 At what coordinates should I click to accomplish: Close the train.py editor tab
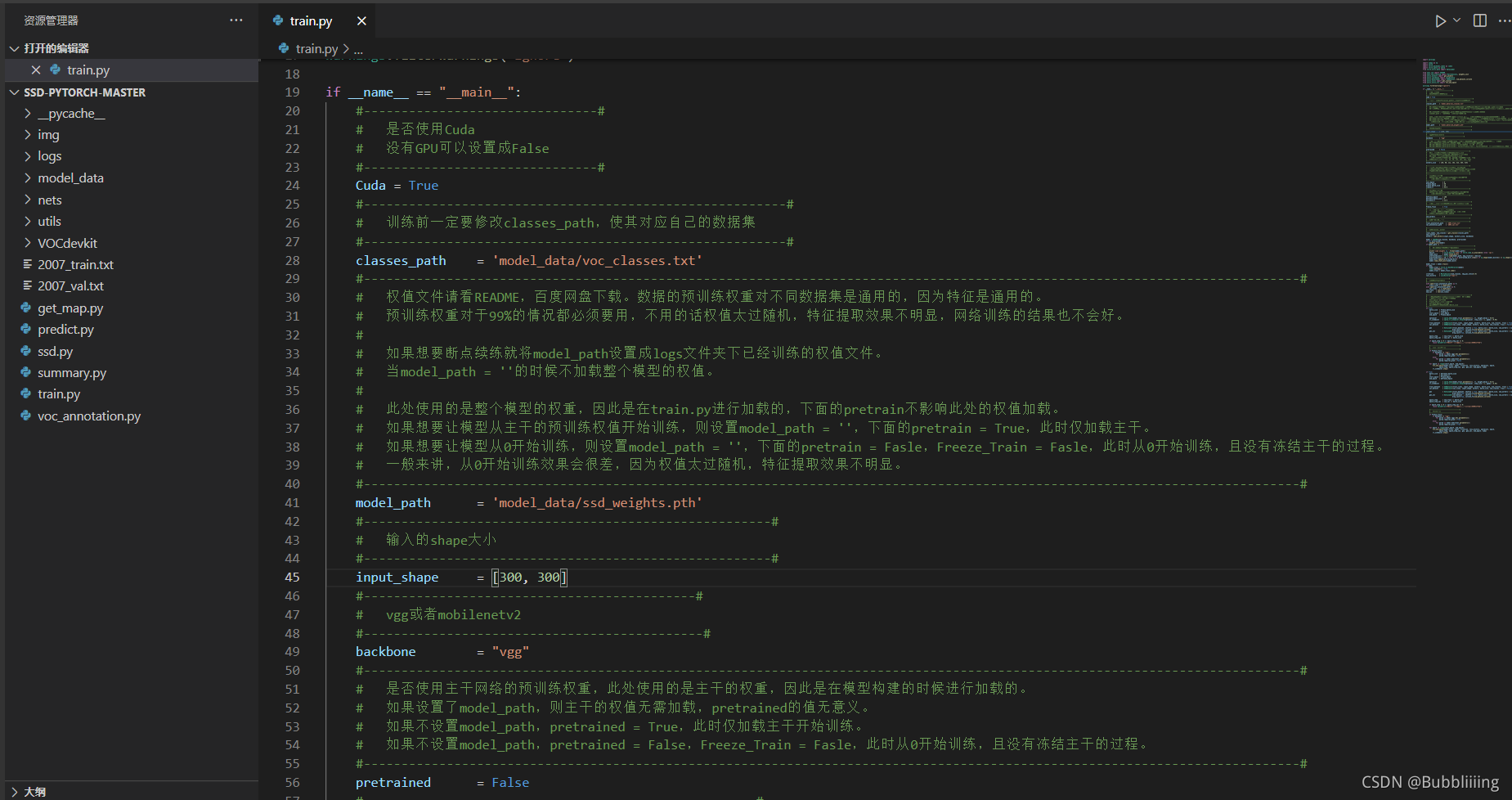click(x=361, y=21)
